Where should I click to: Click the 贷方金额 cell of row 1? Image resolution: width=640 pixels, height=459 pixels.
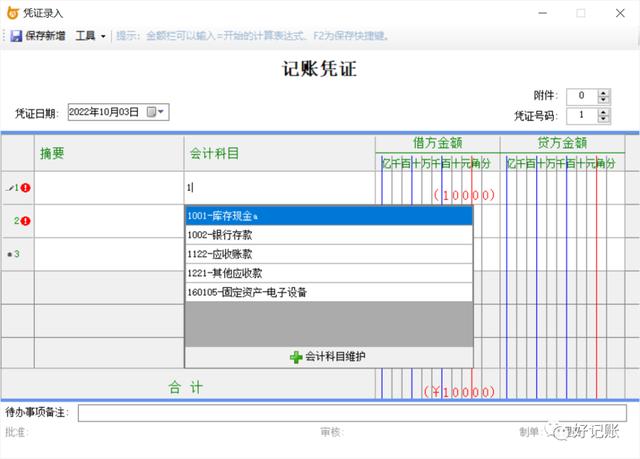coord(562,188)
